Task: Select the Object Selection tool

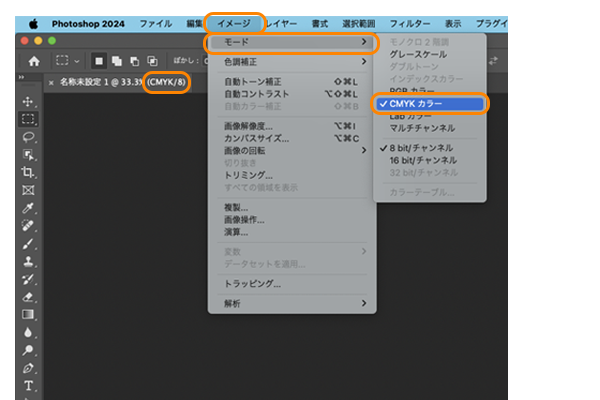Action: pyautogui.click(x=28, y=155)
